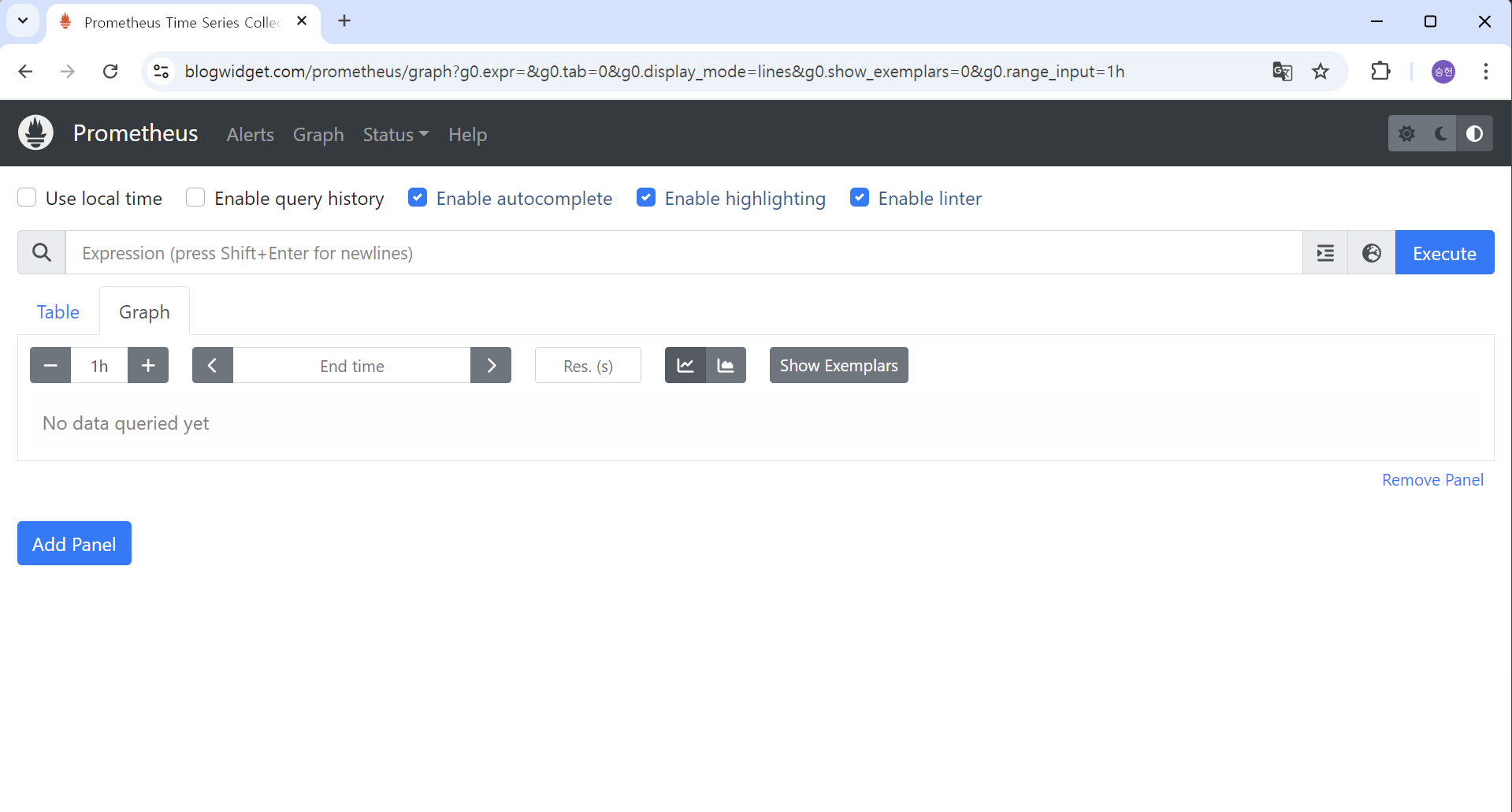The width and height of the screenshot is (1512, 812).
Task: Reload the current page
Action: pos(110,72)
